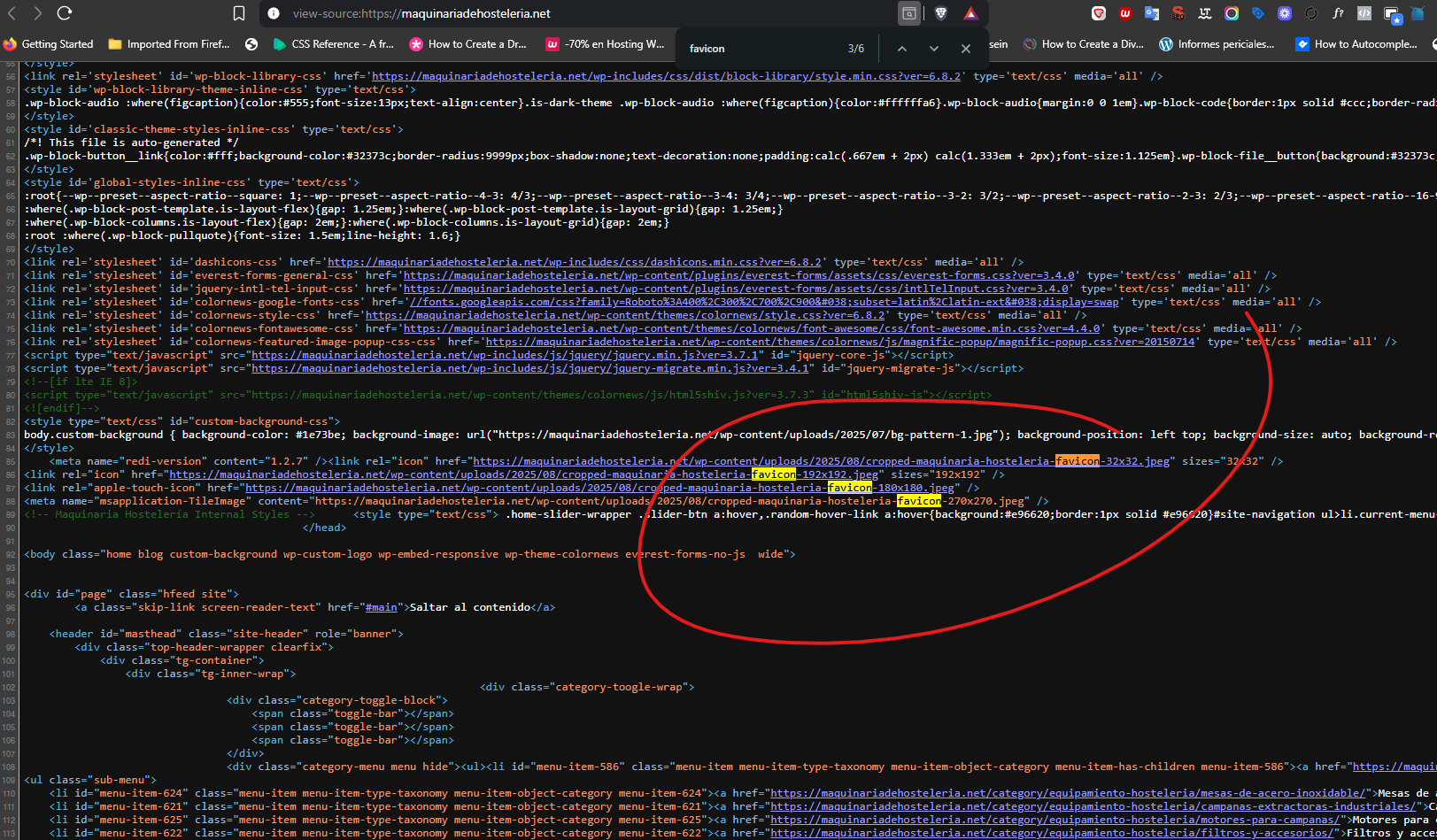This screenshot has height=840, width=1437.
Task: Open the dashicons.min.css stylesheet link
Action: click(575, 262)
